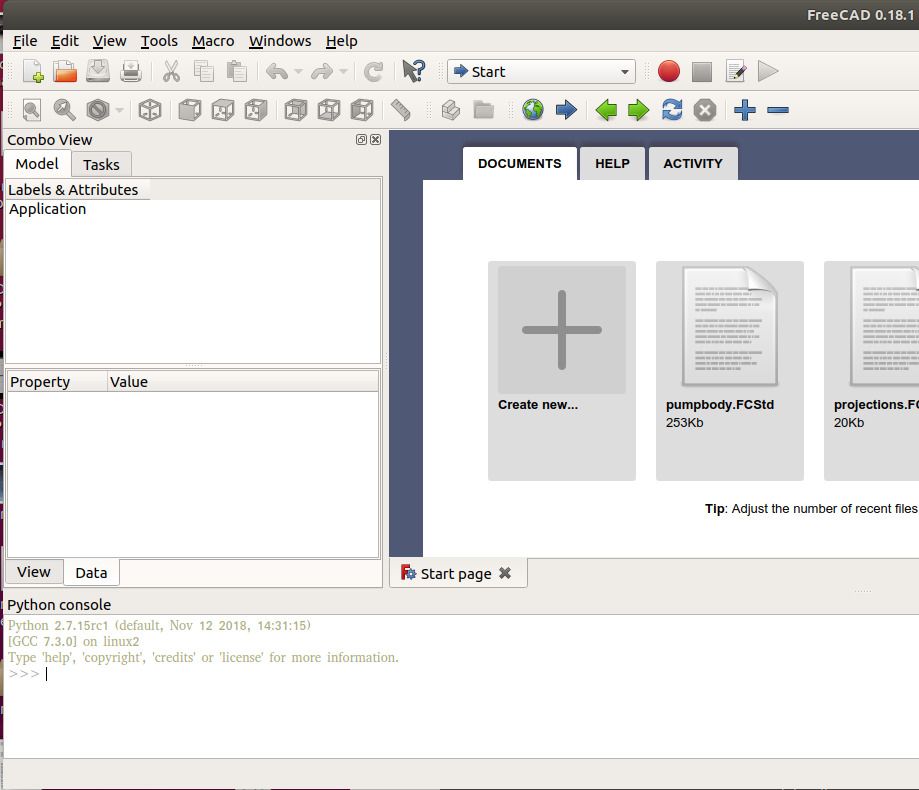
Task: Switch to the bottom view cube
Action: coord(329,110)
